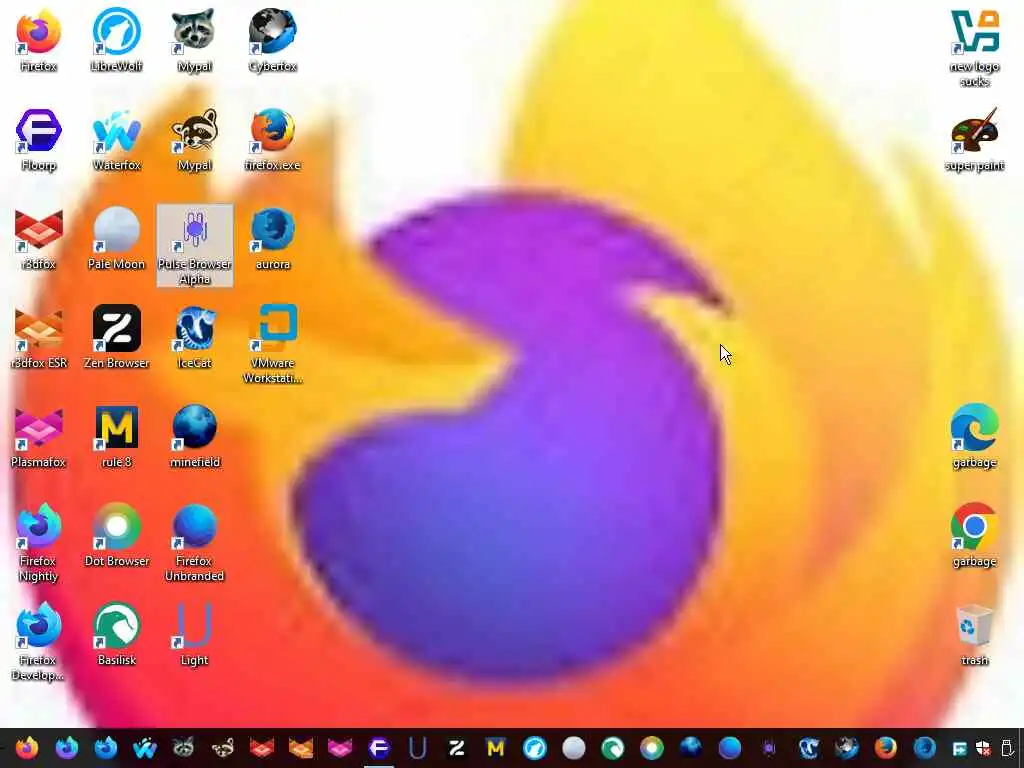Launch Cyberfox from the taskbar

846,748
